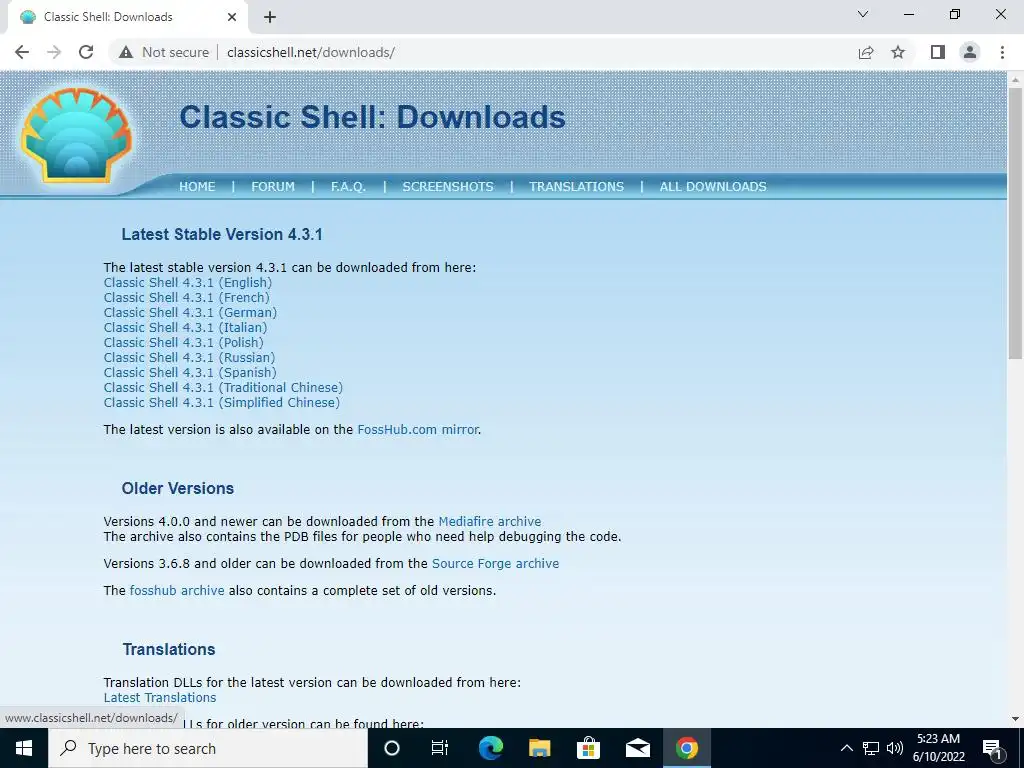
Task: Reload the page with refresh icon
Action: (x=86, y=52)
